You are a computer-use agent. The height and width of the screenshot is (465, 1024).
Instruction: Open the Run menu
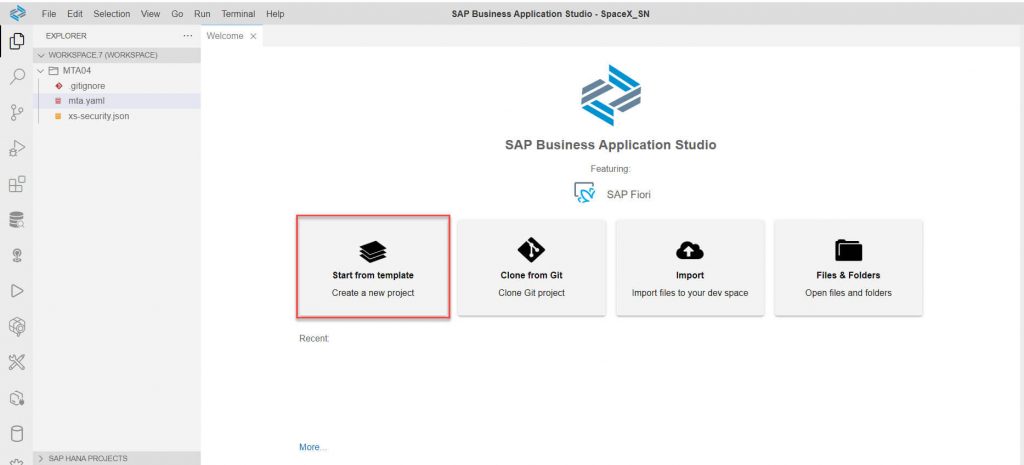pos(202,14)
